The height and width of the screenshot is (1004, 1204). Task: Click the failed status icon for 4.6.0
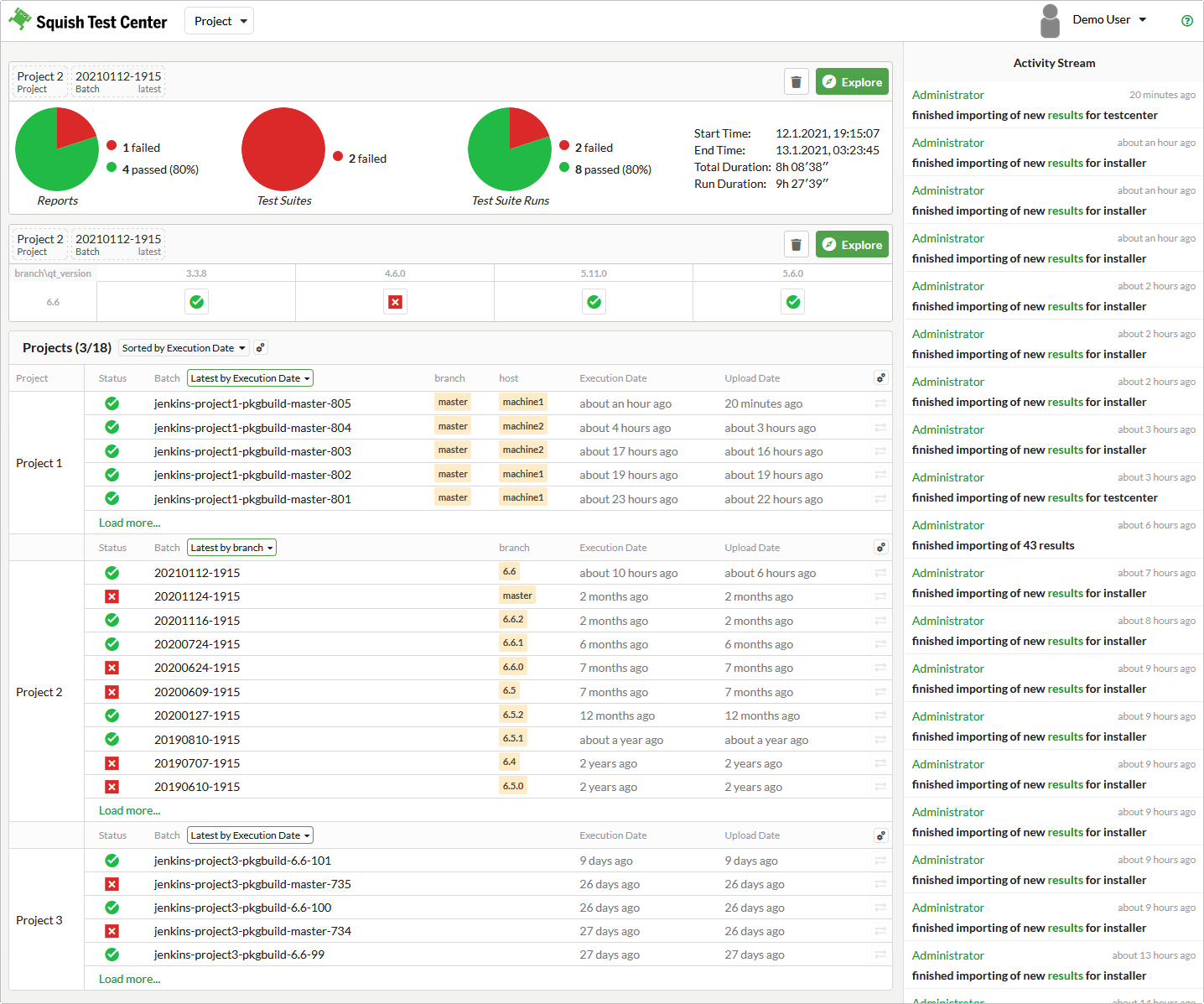[395, 302]
